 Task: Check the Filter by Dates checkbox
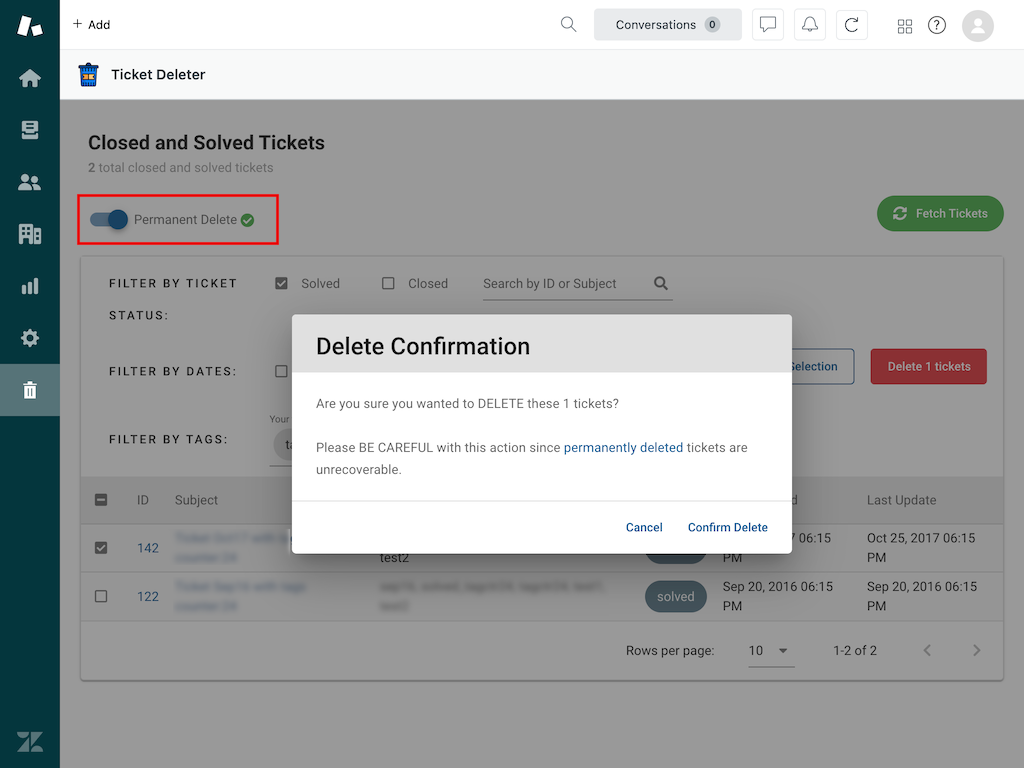coord(281,371)
